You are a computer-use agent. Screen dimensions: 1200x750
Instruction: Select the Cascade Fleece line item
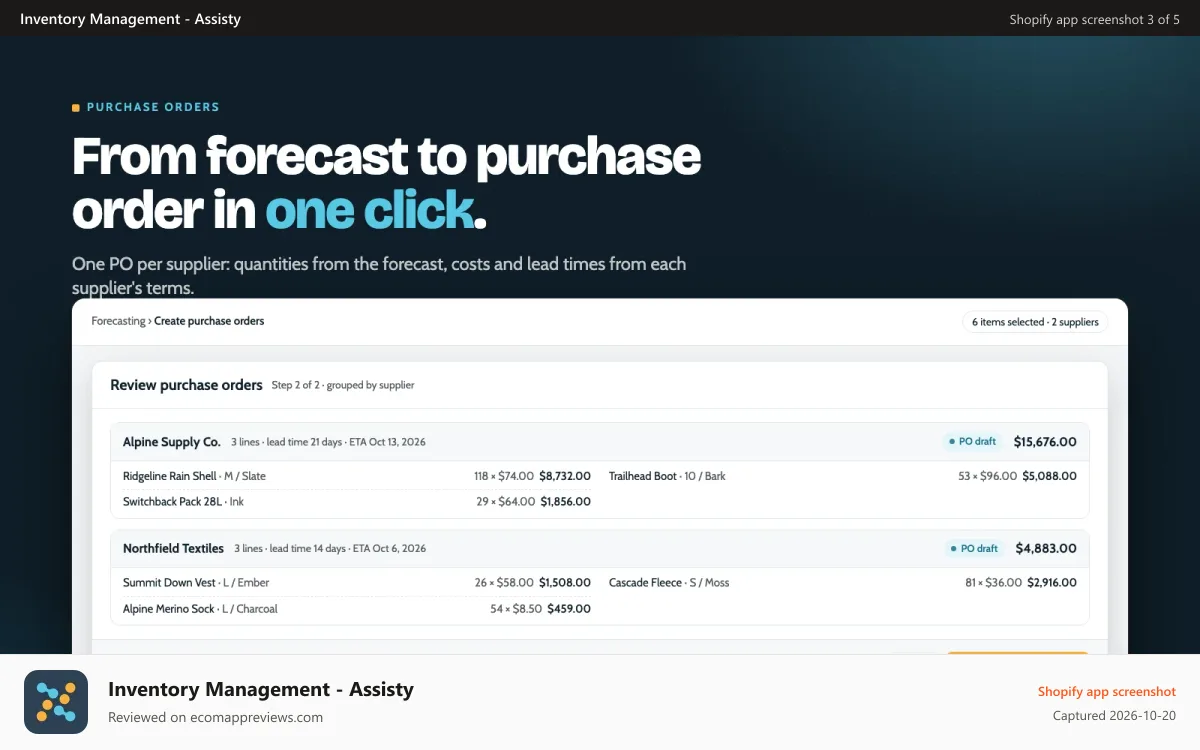pos(669,582)
